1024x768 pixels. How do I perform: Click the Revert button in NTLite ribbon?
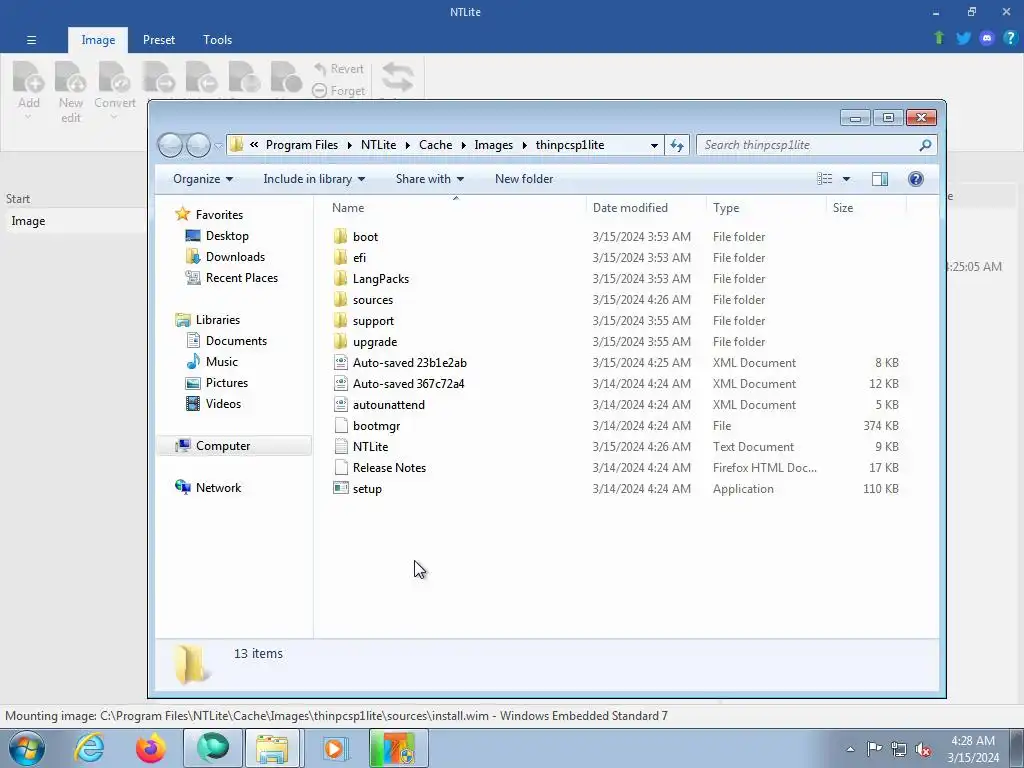tap(338, 69)
